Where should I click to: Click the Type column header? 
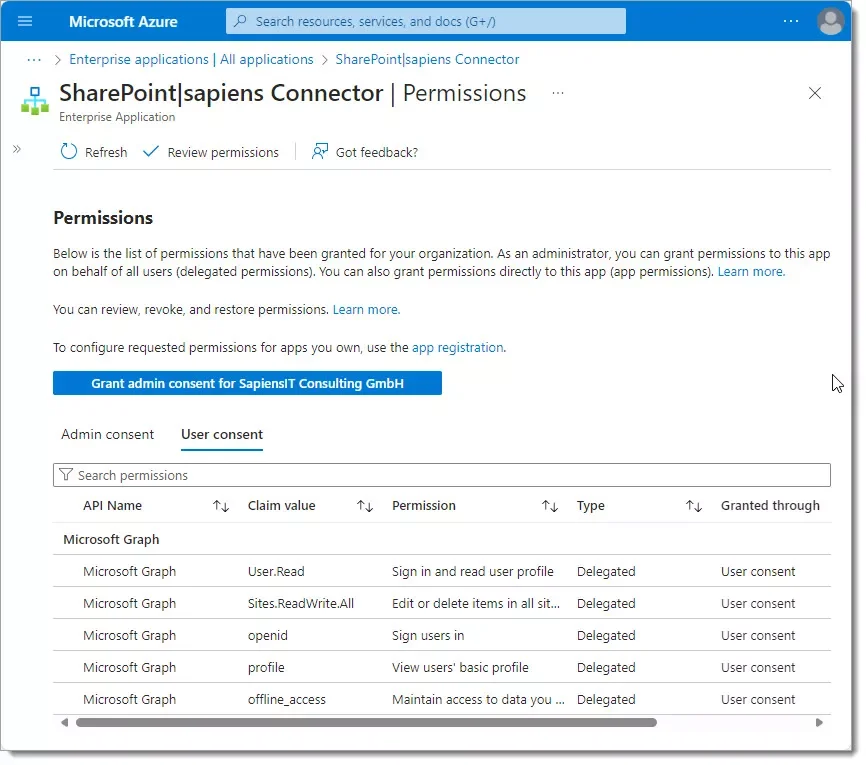[591, 505]
